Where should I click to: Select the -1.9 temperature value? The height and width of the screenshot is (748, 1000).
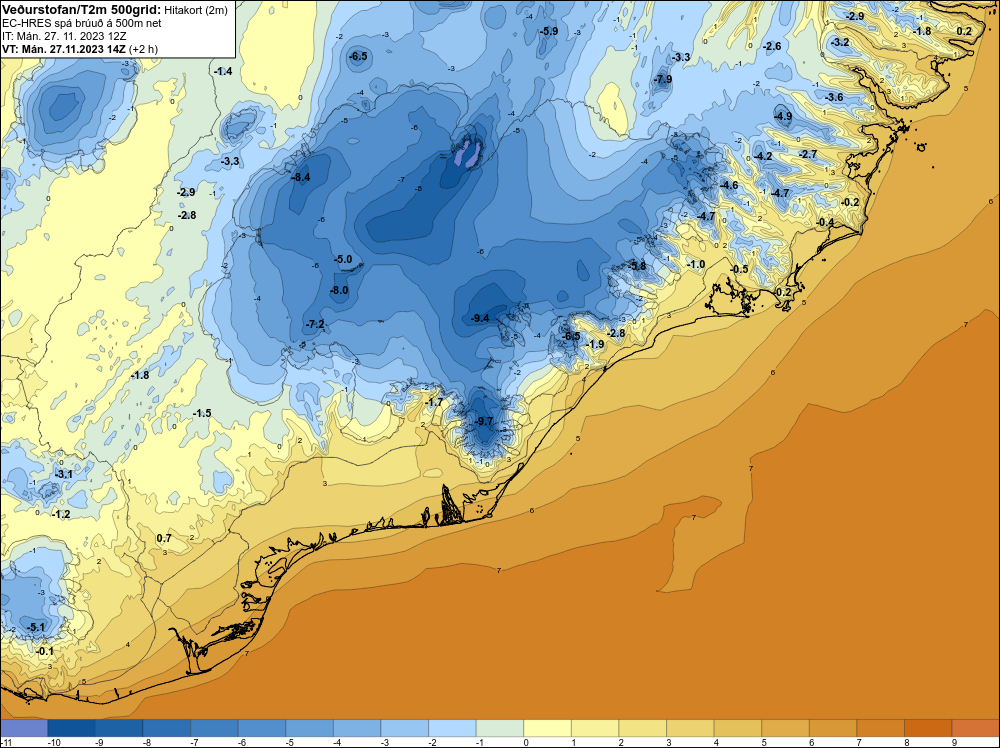[595, 344]
